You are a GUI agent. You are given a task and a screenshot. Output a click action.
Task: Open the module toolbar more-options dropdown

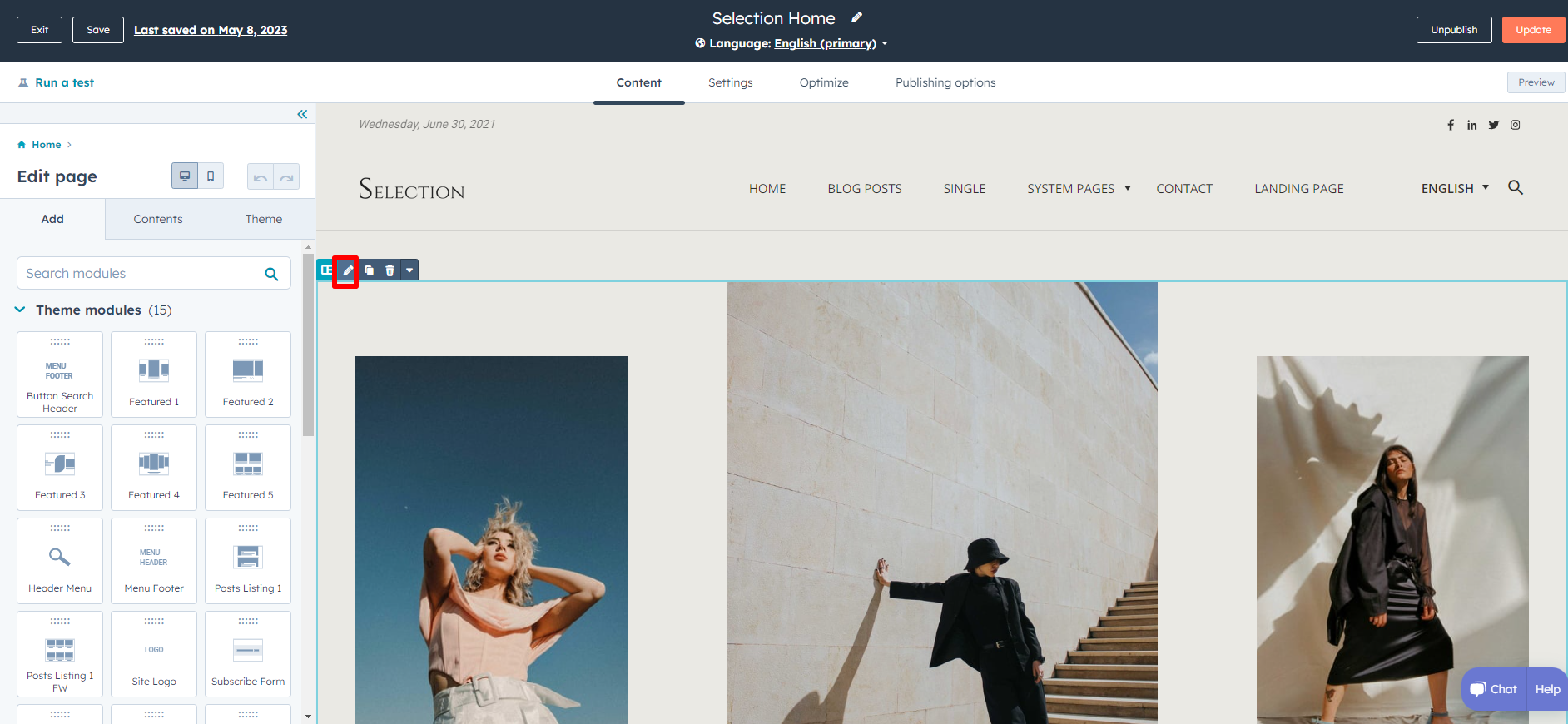(x=409, y=270)
